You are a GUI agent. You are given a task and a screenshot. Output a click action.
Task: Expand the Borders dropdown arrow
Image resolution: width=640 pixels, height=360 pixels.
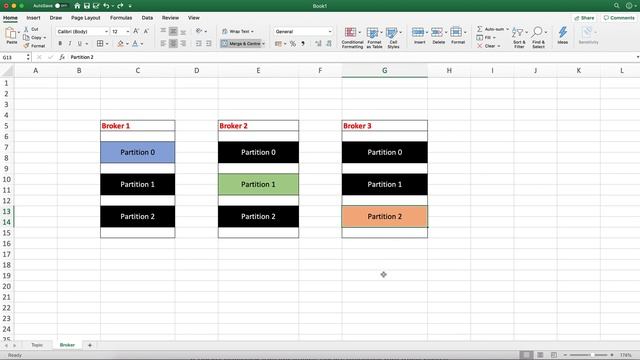click(x=107, y=44)
